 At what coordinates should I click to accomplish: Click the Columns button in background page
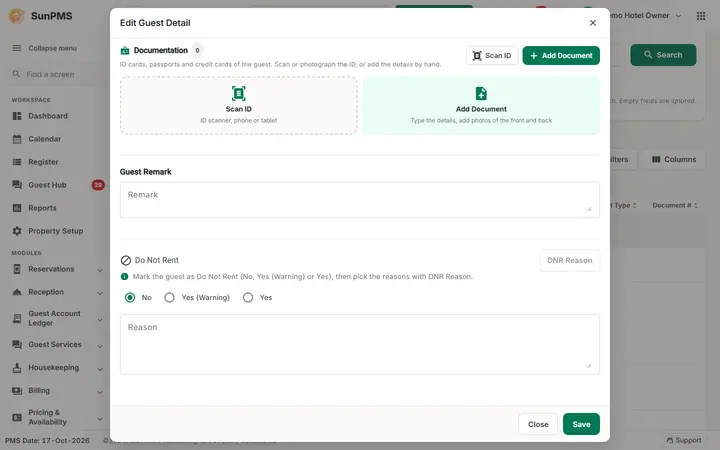pyautogui.click(x=674, y=159)
